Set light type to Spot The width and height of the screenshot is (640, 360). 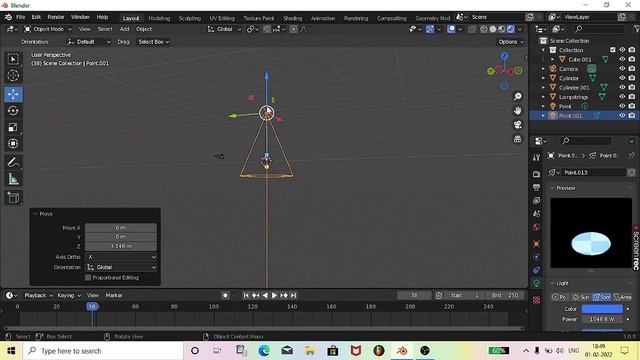[x=602, y=297]
